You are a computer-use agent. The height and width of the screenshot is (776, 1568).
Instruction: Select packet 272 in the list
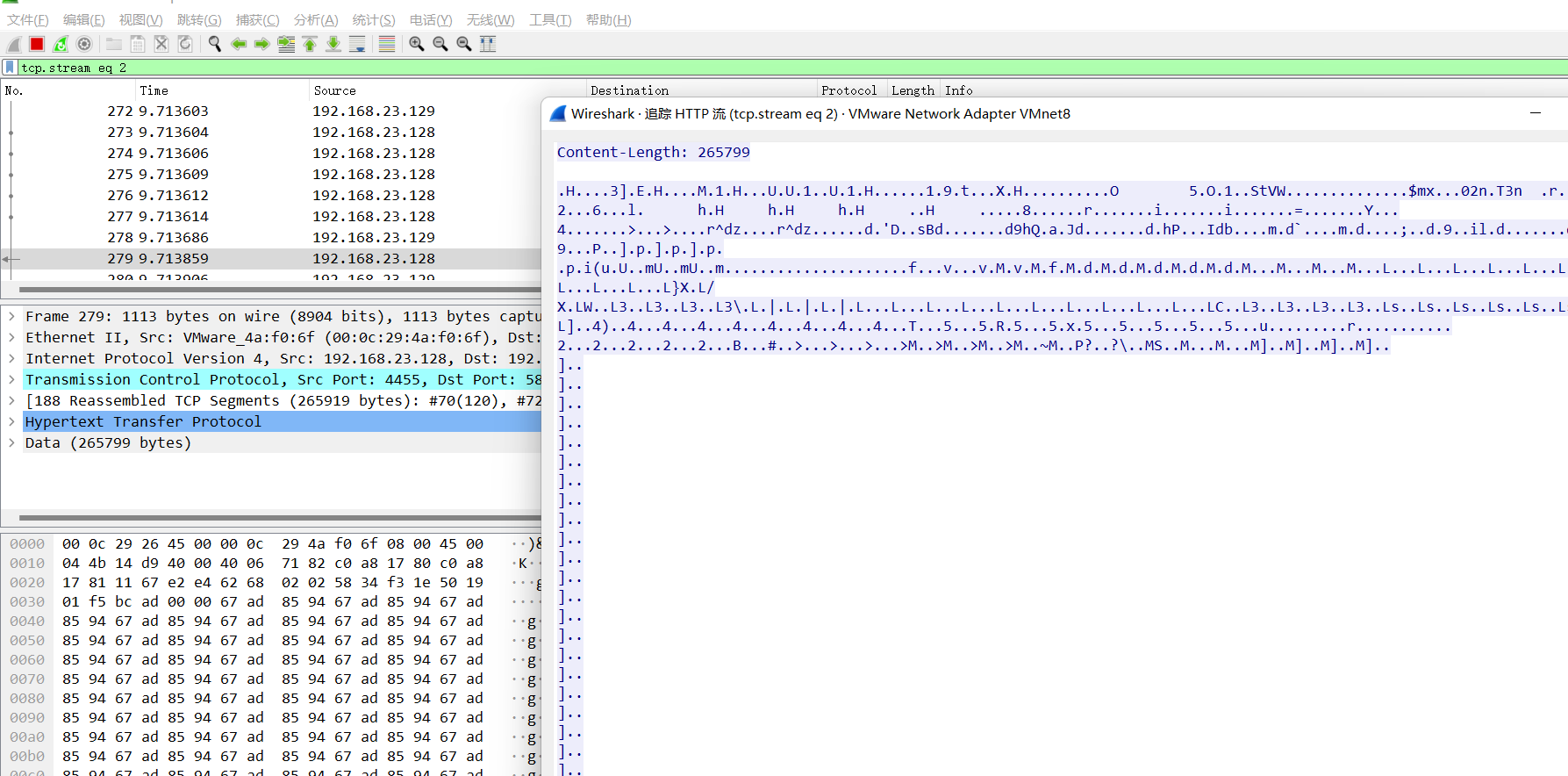click(x=272, y=111)
